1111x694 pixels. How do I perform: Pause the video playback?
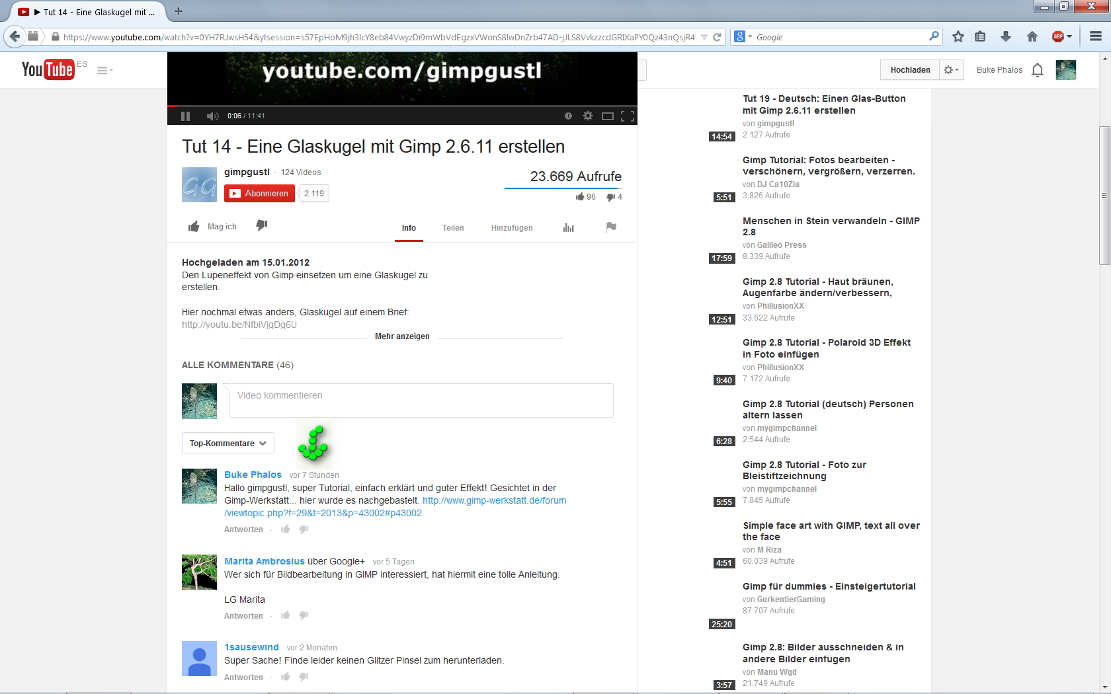click(185, 116)
